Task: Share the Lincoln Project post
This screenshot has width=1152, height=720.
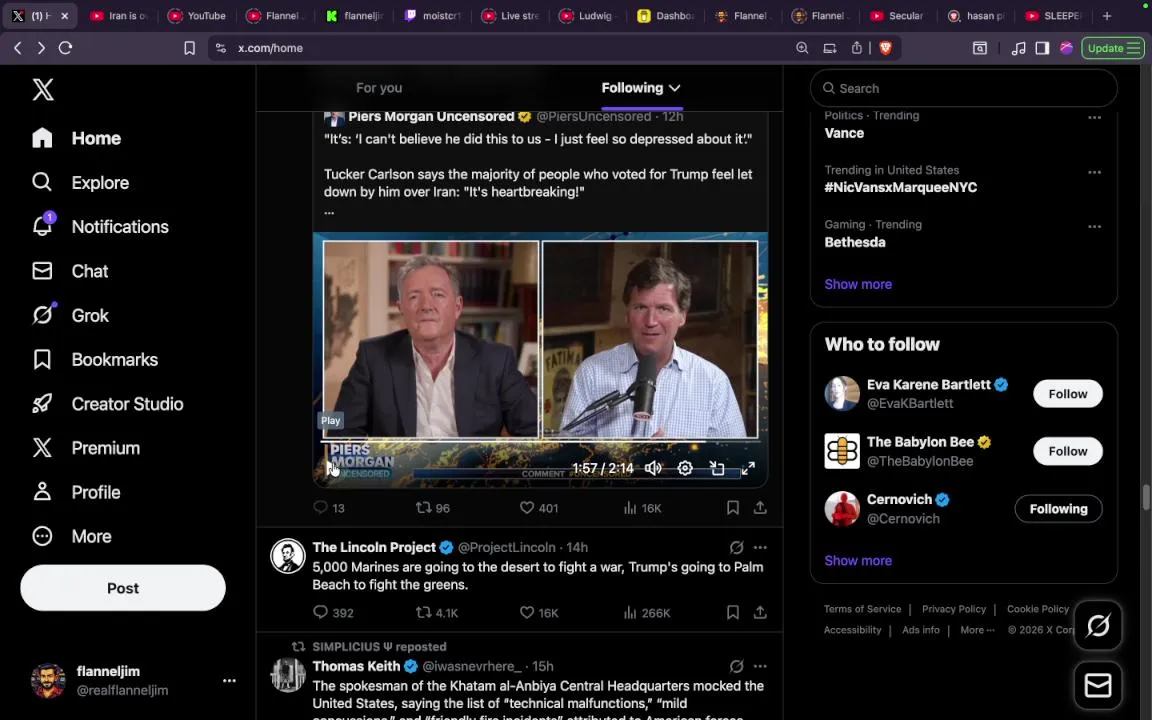Action: click(760, 613)
